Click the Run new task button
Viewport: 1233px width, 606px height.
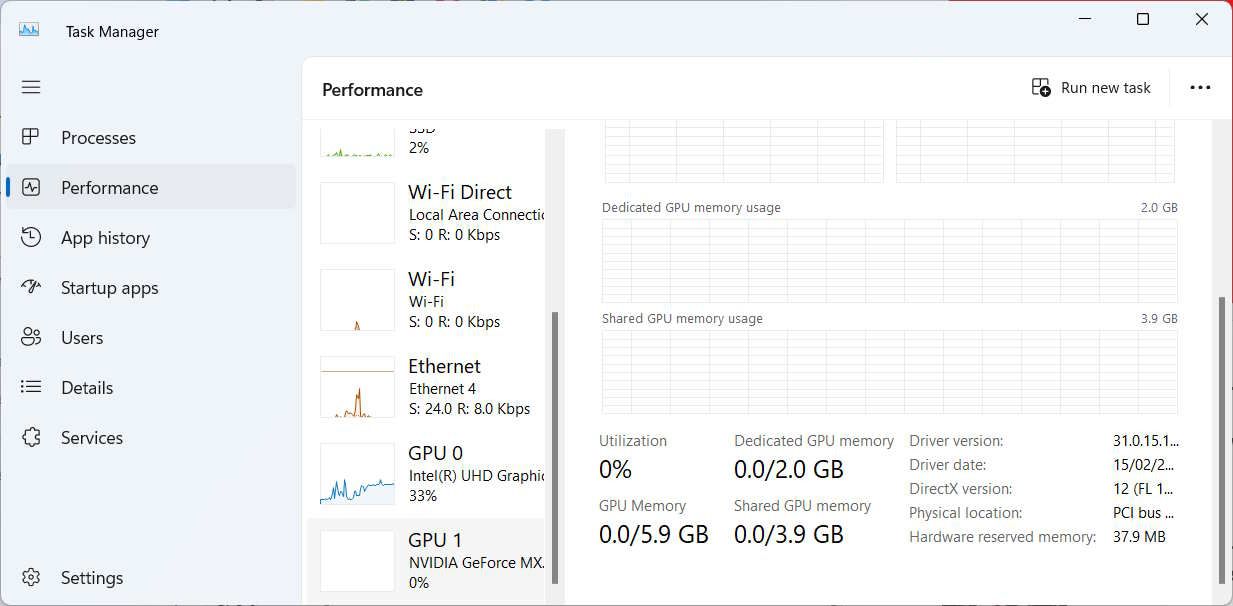coord(1090,87)
